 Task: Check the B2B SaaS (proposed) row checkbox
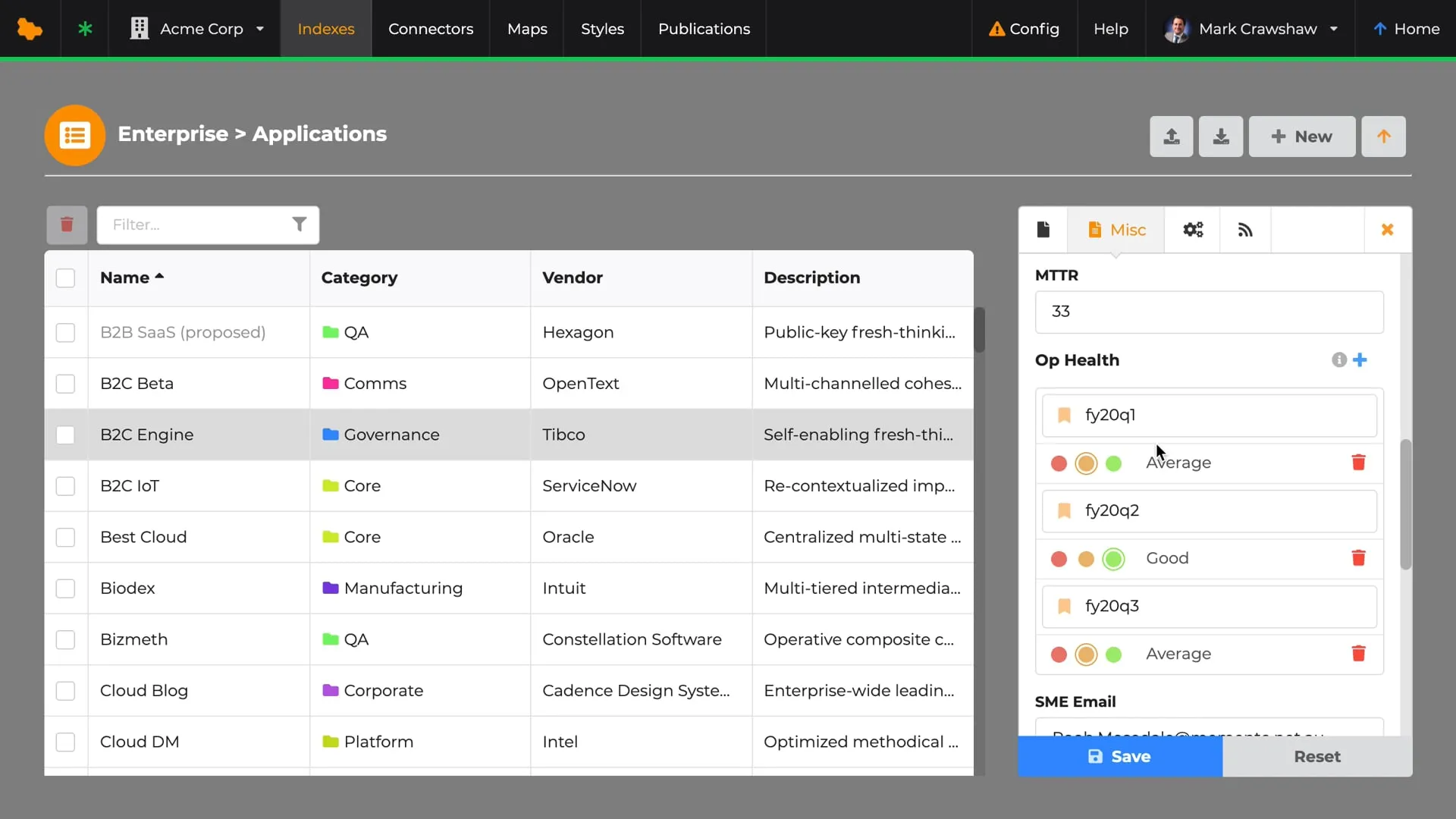65,333
